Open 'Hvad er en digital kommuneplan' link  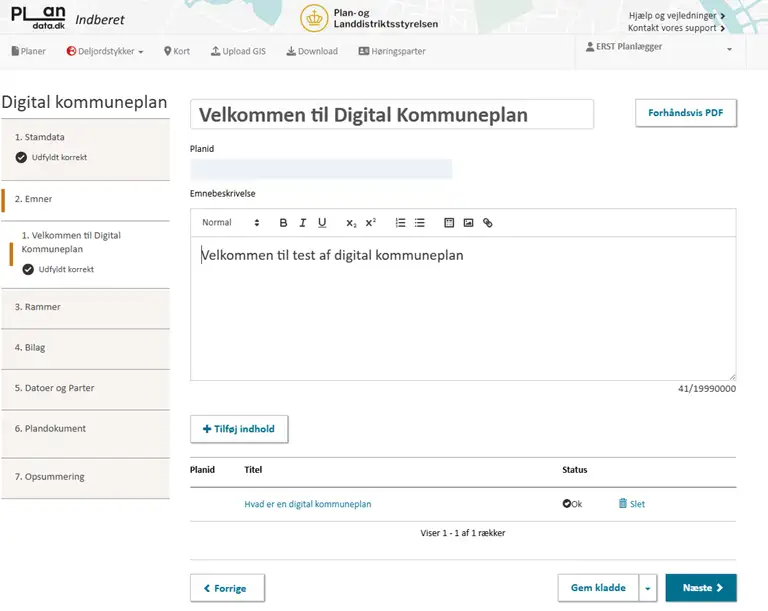[308, 504]
